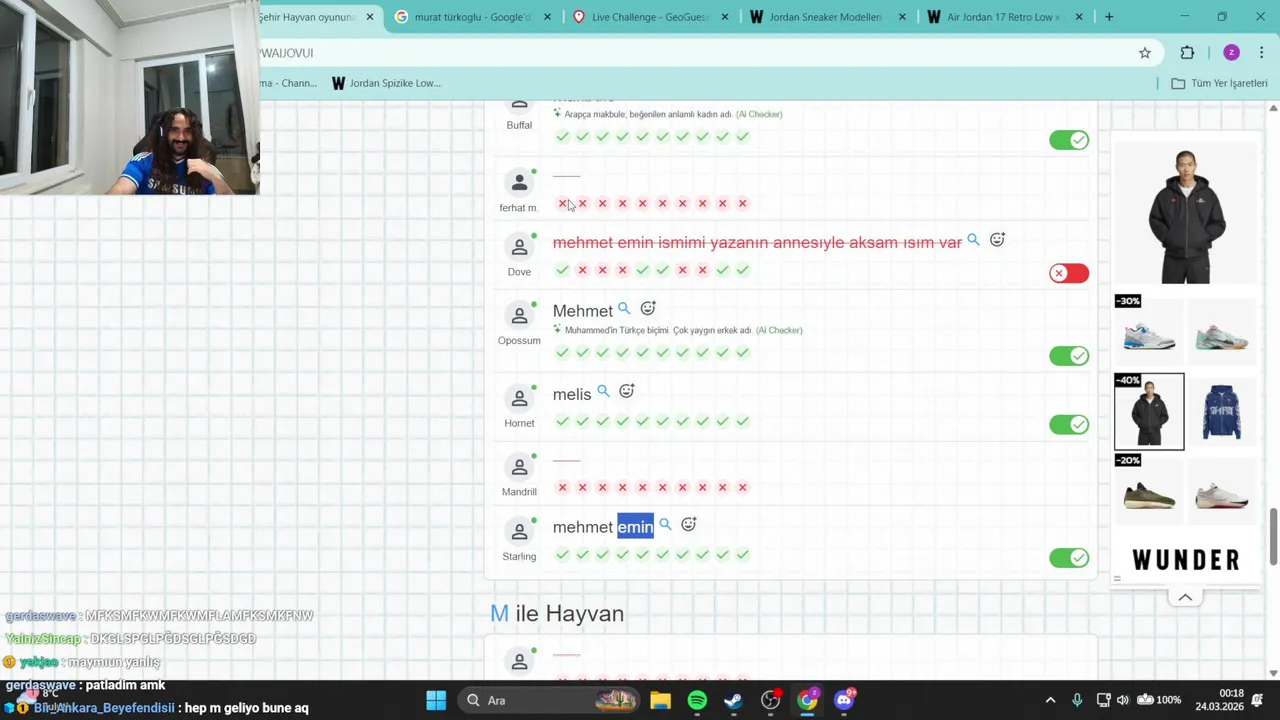Image resolution: width=1280 pixels, height=720 pixels.
Task: Click Hornet player avatar
Action: tap(519, 398)
